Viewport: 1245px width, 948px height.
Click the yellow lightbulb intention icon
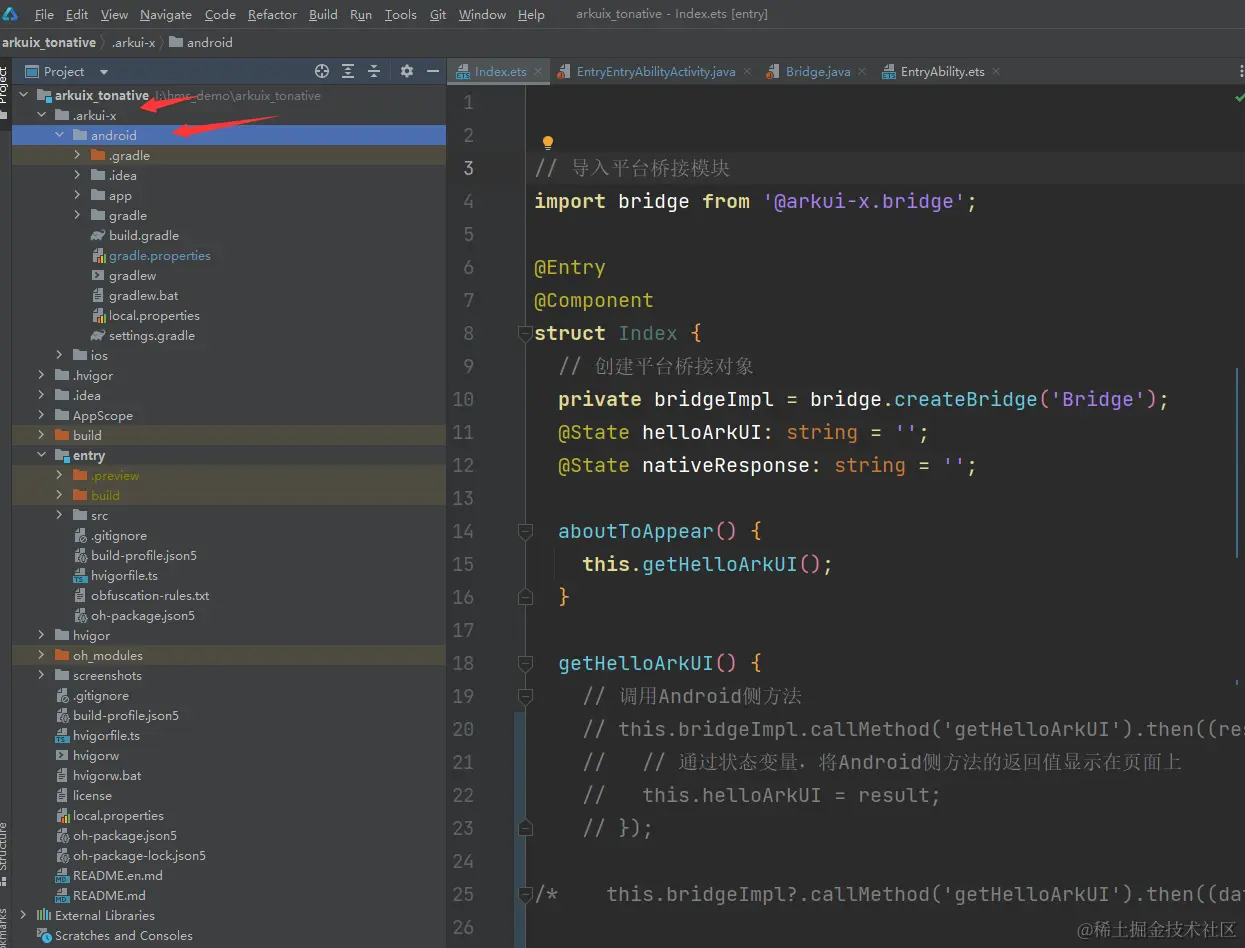pos(547,142)
